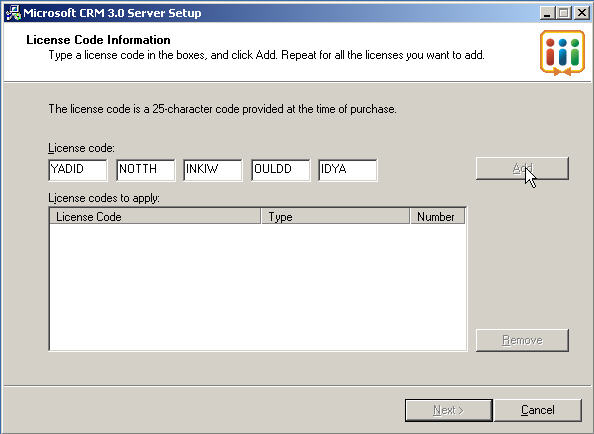Select the fifth license field containing IDYA
Screen dimensions: 594x434
point(348,170)
